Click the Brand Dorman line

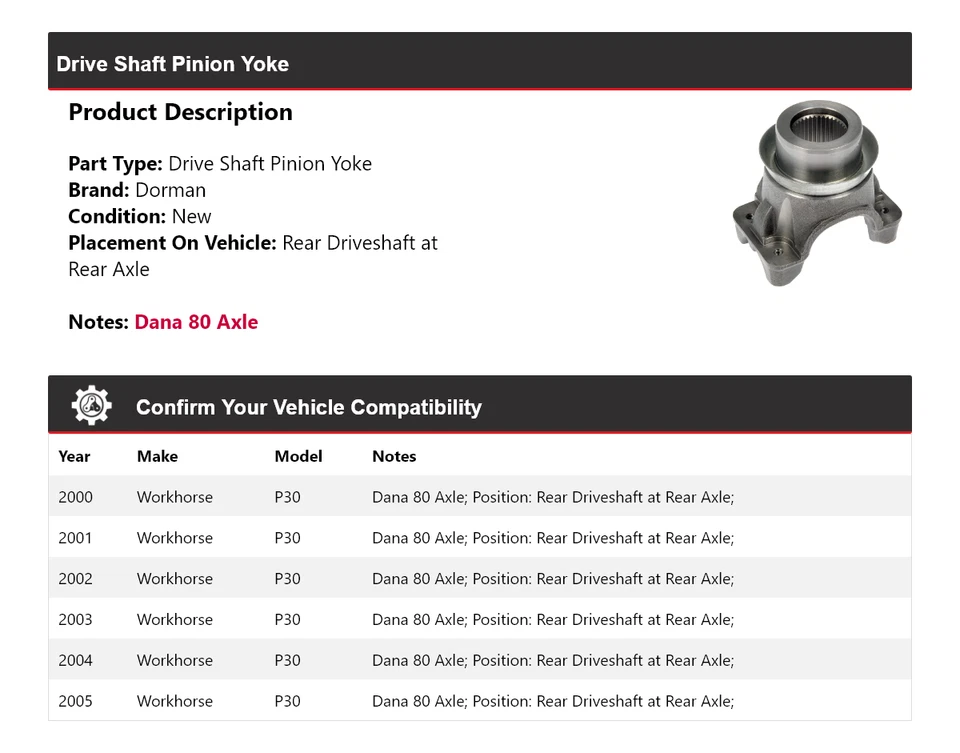pyautogui.click(x=137, y=190)
